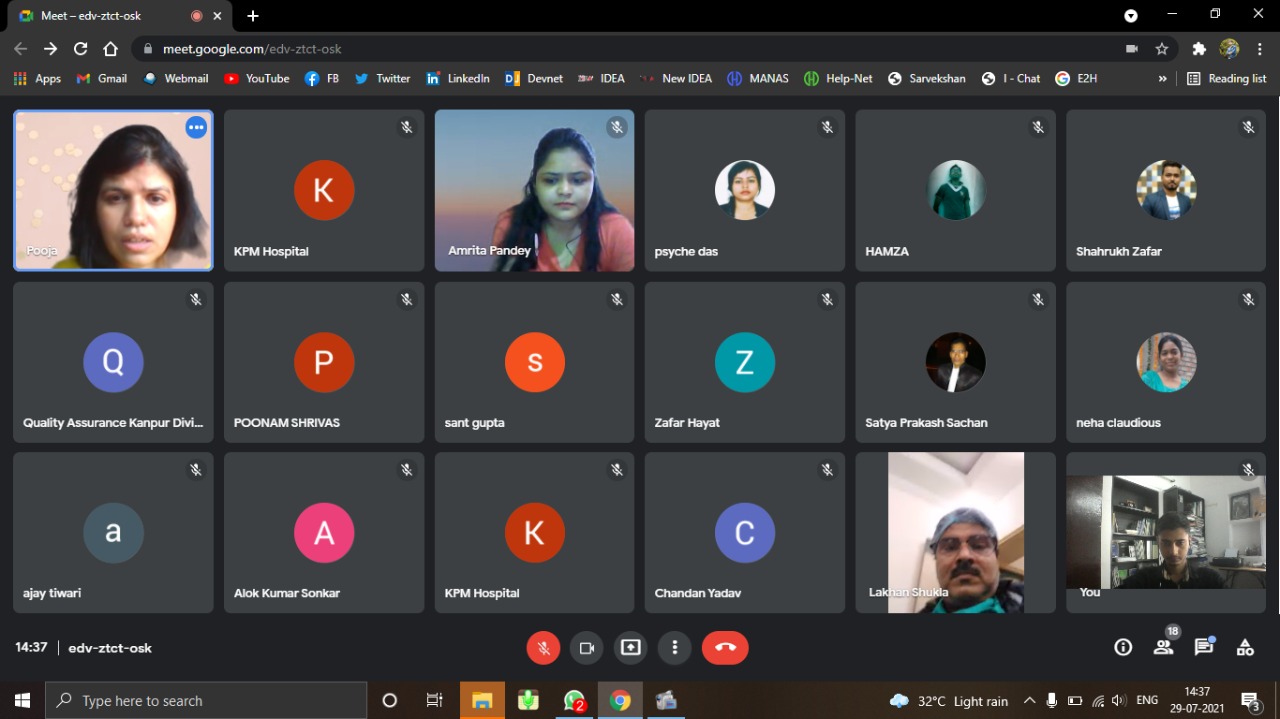Screen dimensions: 1280x719
Task: Expand the hidden bookmarks chevron
Action: [x=1162, y=79]
